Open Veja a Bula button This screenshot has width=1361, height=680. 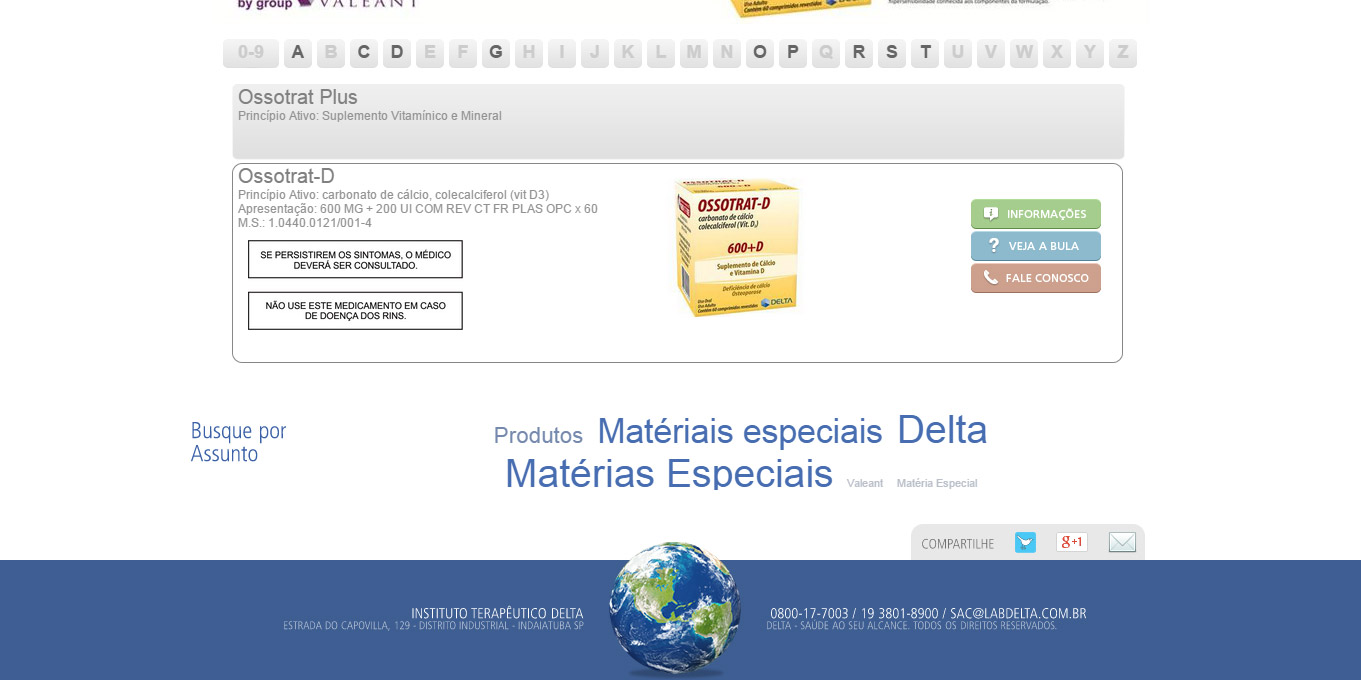click(1036, 246)
